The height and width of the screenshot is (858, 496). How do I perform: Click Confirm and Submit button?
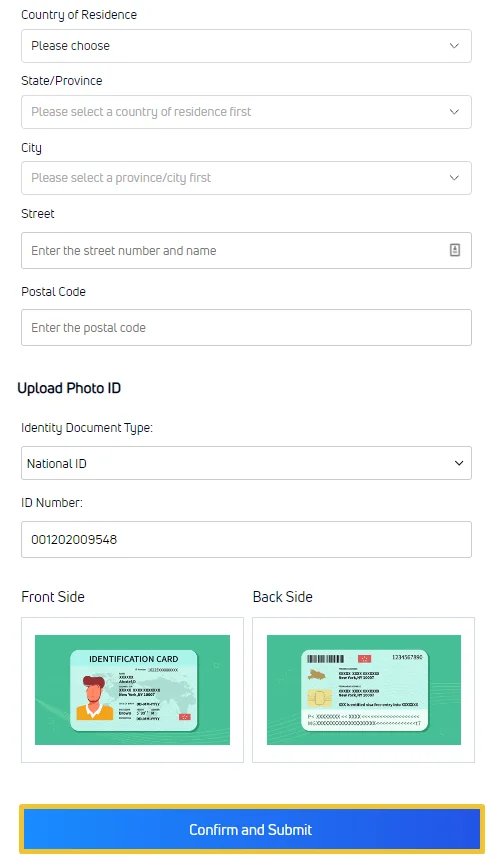point(252,830)
